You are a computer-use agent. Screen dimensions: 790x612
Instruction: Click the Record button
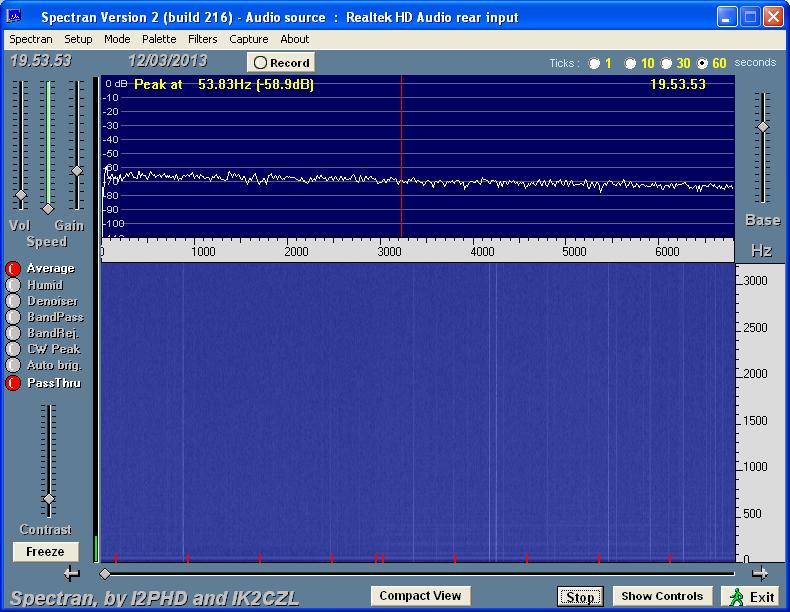281,62
